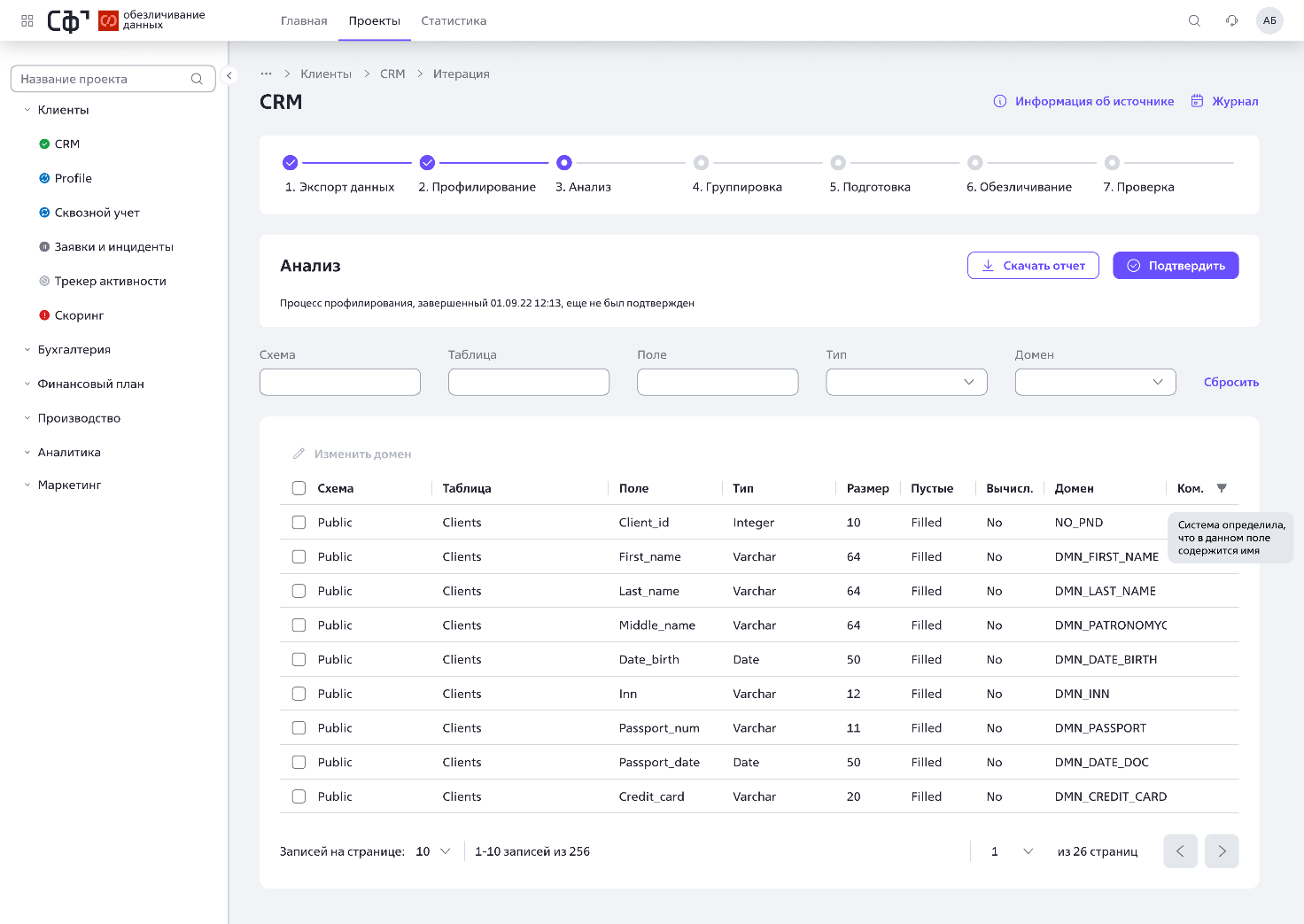Expand the Бухгалтерия tree section

coord(74,350)
